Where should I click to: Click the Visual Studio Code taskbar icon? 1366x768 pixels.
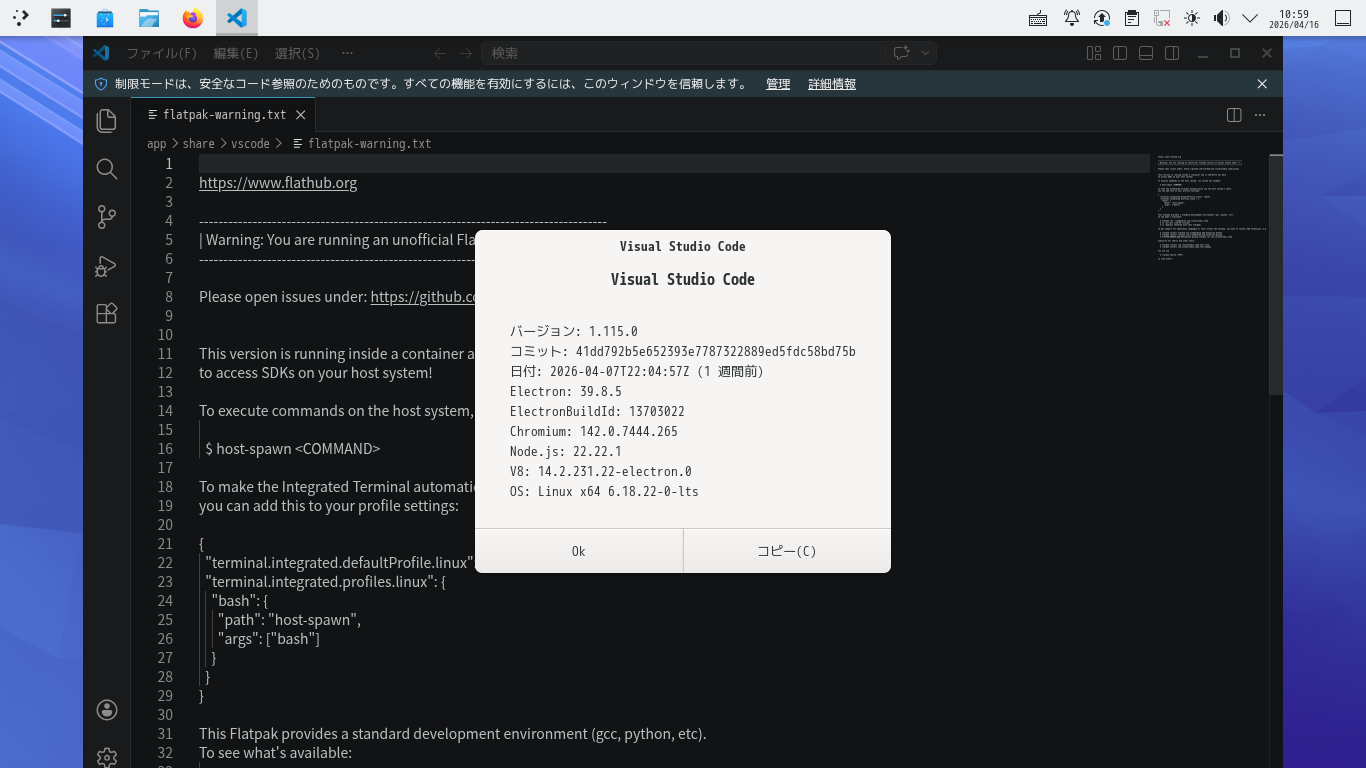236,18
